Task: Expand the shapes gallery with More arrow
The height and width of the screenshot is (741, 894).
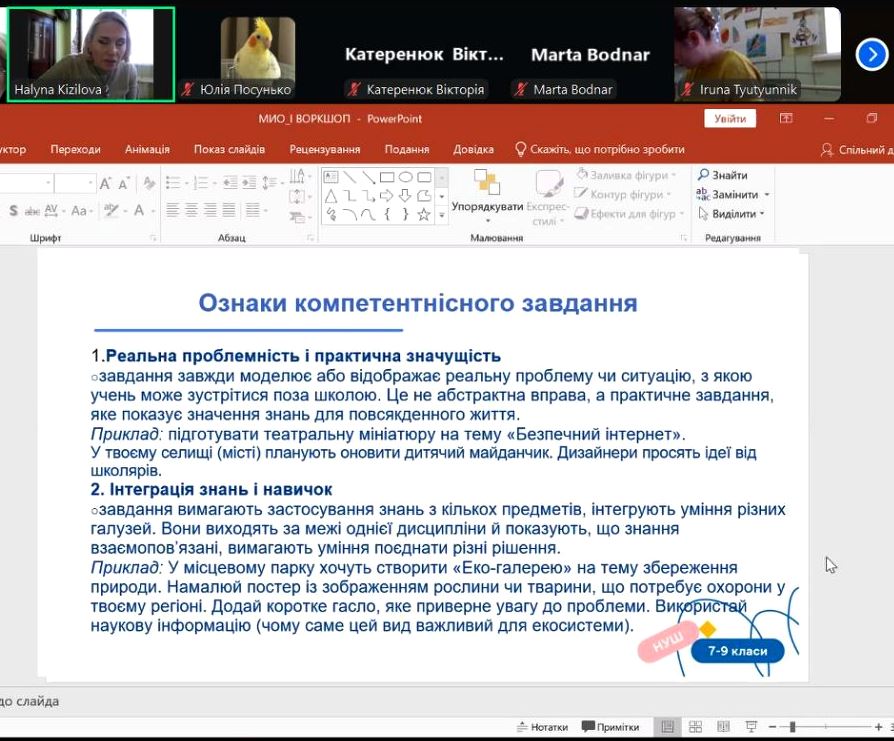Action: tap(442, 214)
